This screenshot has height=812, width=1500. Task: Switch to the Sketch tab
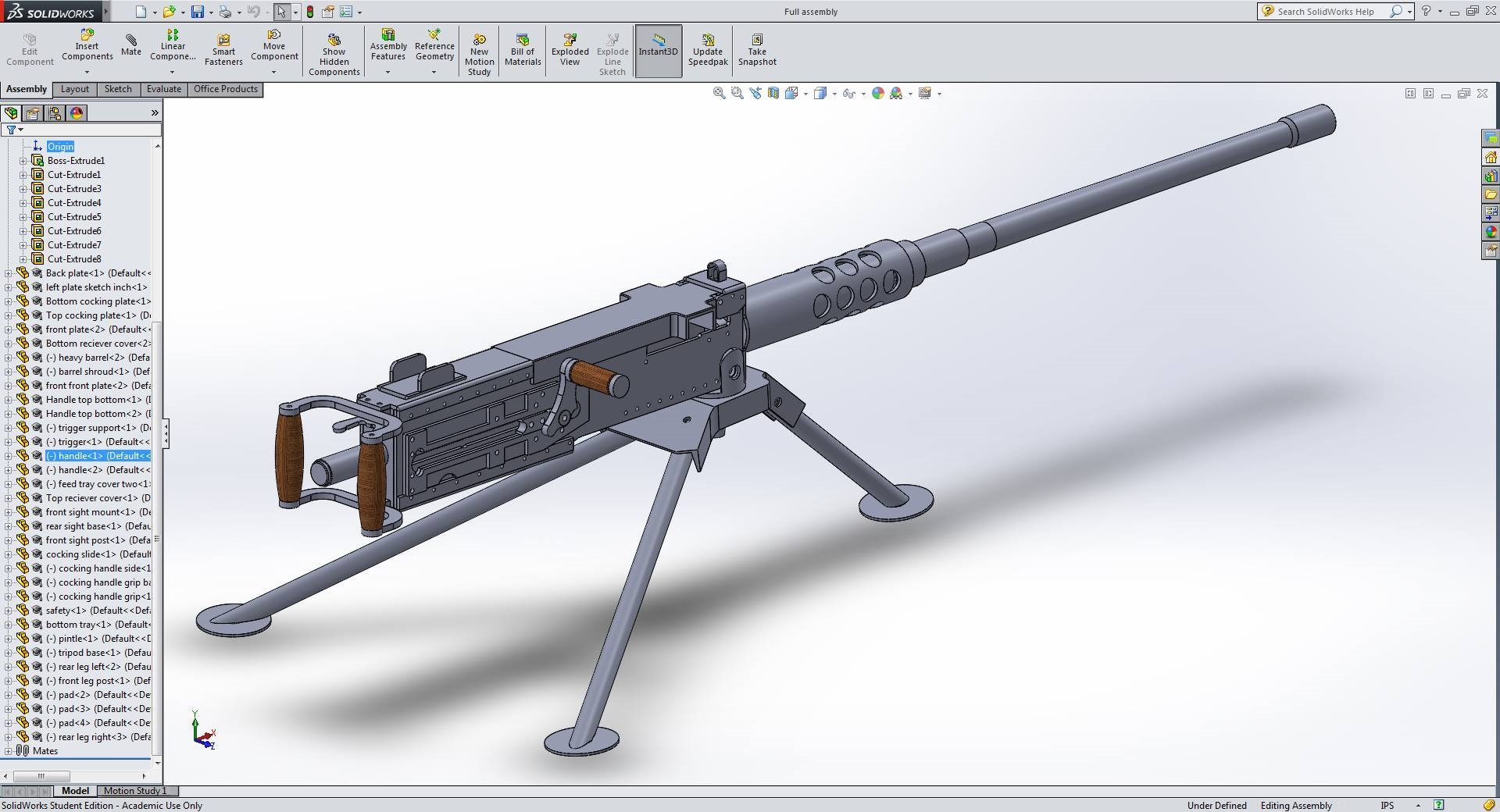coord(118,89)
